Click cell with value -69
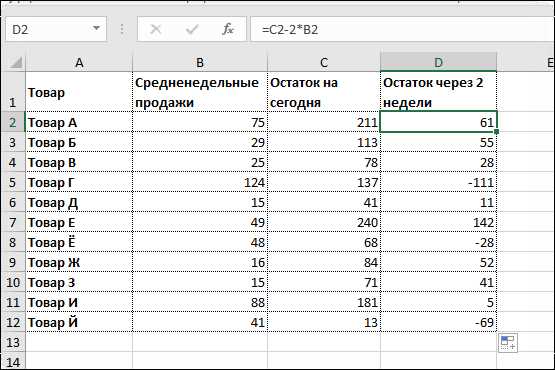The height and width of the screenshot is (370, 555). [x=439, y=322]
